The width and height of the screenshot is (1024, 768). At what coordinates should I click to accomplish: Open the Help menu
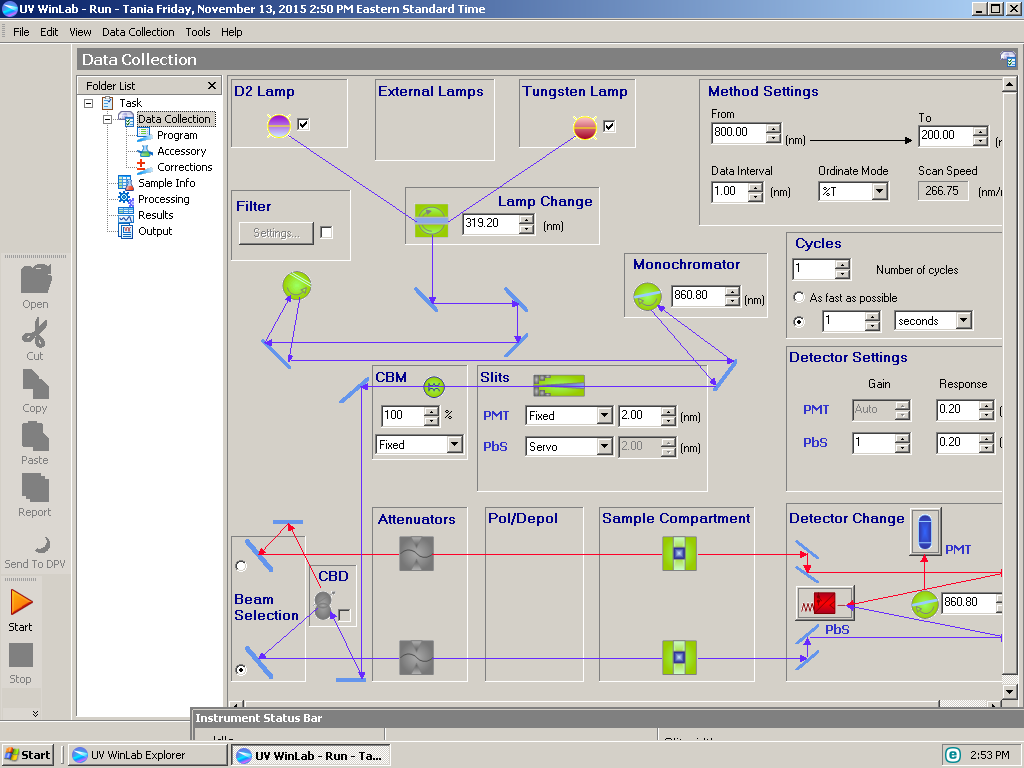click(231, 32)
